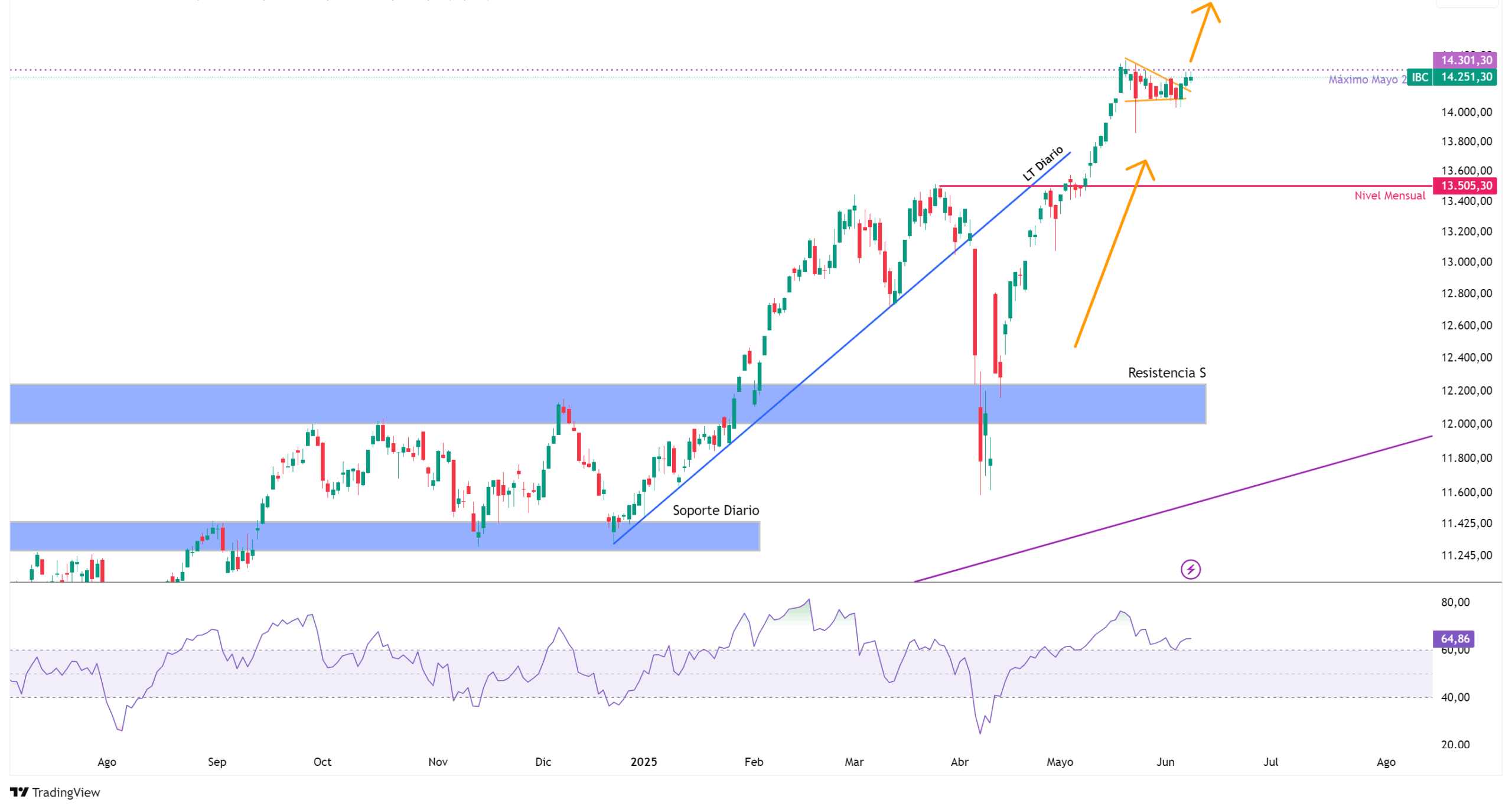Image resolution: width=1512 pixels, height=809 pixels.
Task: Select the 'Resistencia S' zone label
Action: [x=1166, y=373]
